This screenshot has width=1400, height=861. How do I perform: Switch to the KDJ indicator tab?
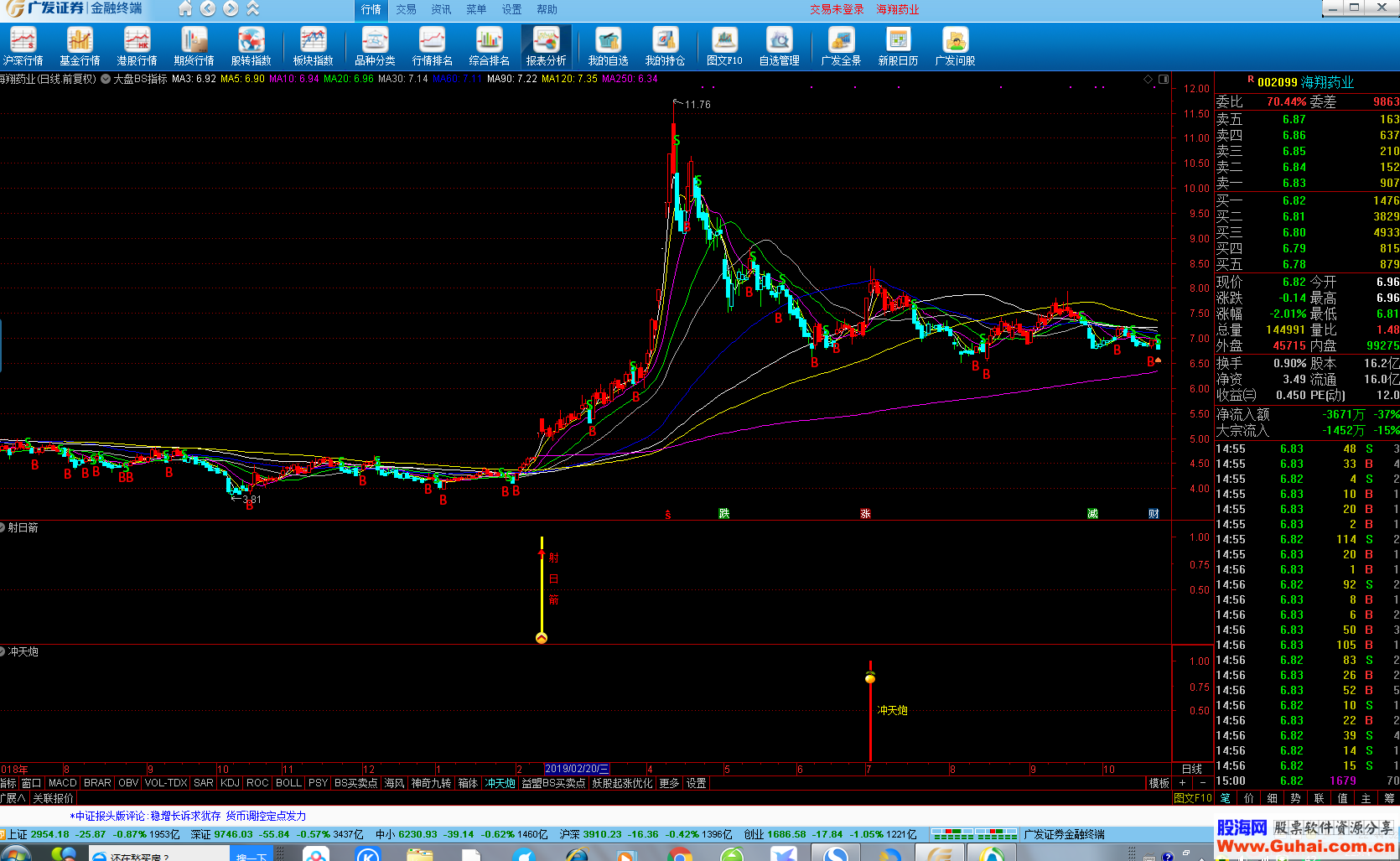click(x=230, y=783)
